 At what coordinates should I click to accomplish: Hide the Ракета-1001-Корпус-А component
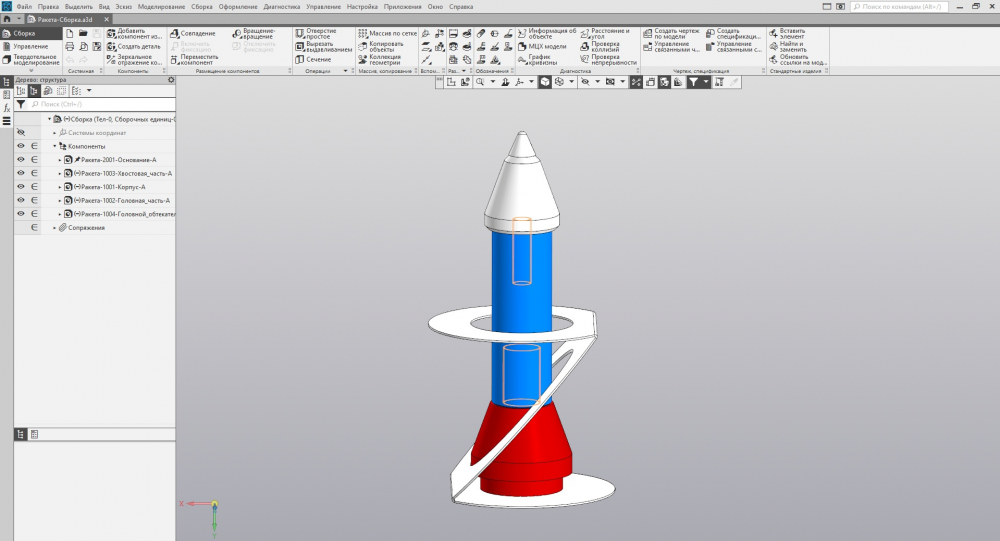click(x=20, y=187)
